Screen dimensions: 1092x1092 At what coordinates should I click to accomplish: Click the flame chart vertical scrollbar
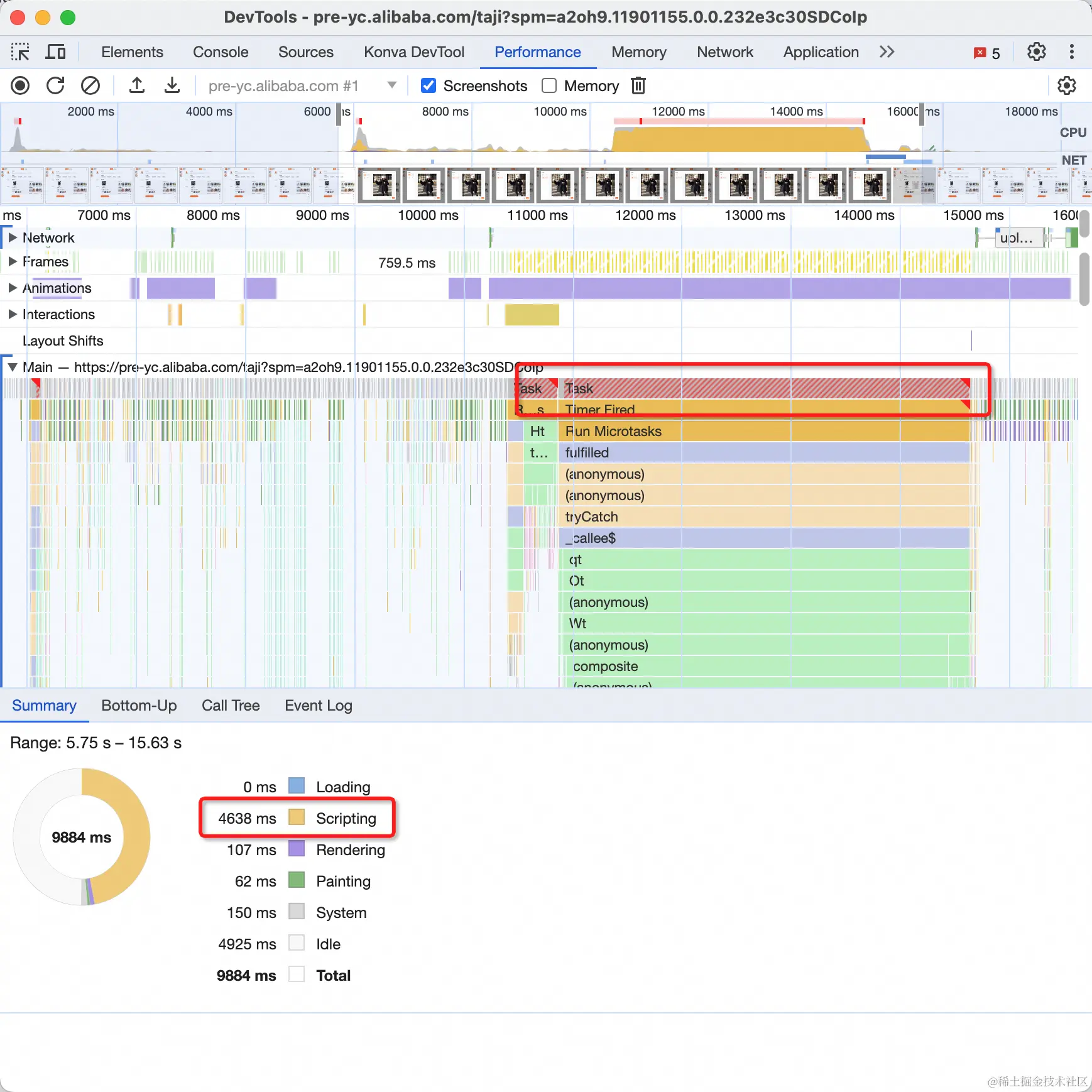point(1084,279)
